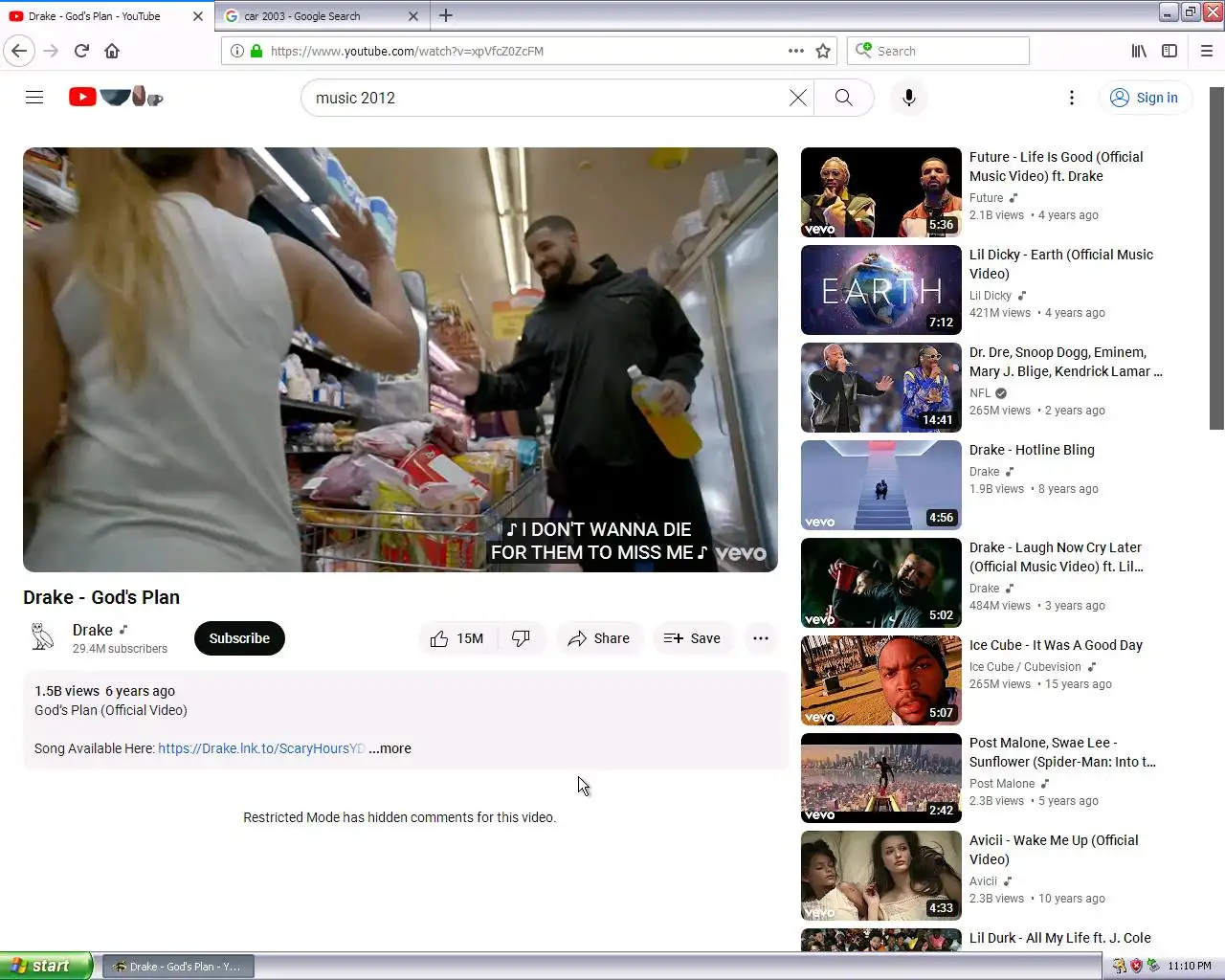
Task: Start voice search with the microphone
Action: 909,98
